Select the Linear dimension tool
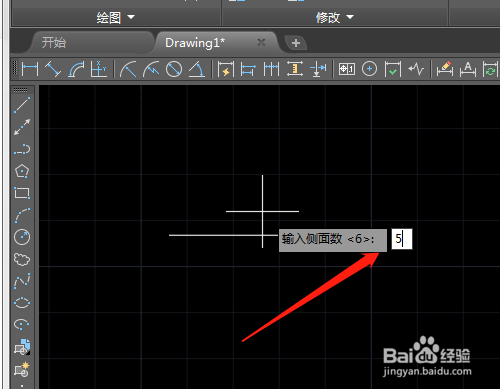This screenshot has width=500, height=389. point(30,69)
